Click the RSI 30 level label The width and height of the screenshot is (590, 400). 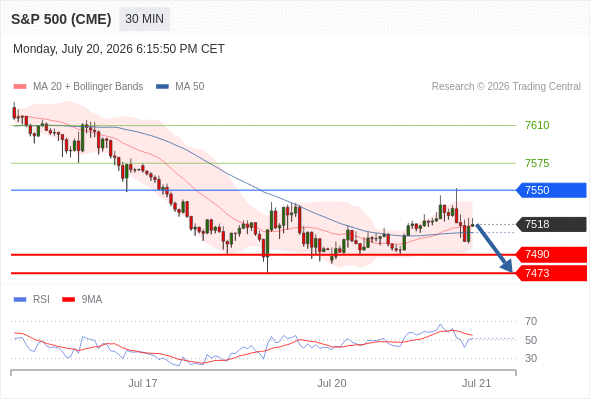(531, 358)
